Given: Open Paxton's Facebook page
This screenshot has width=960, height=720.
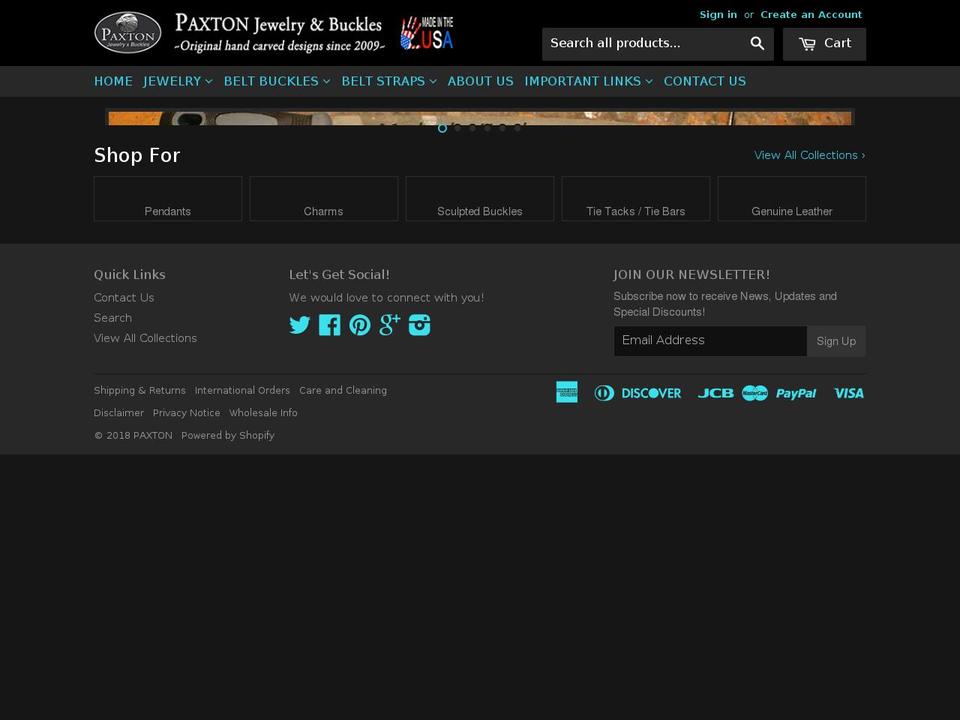Looking at the screenshot, I should [329, 325].
